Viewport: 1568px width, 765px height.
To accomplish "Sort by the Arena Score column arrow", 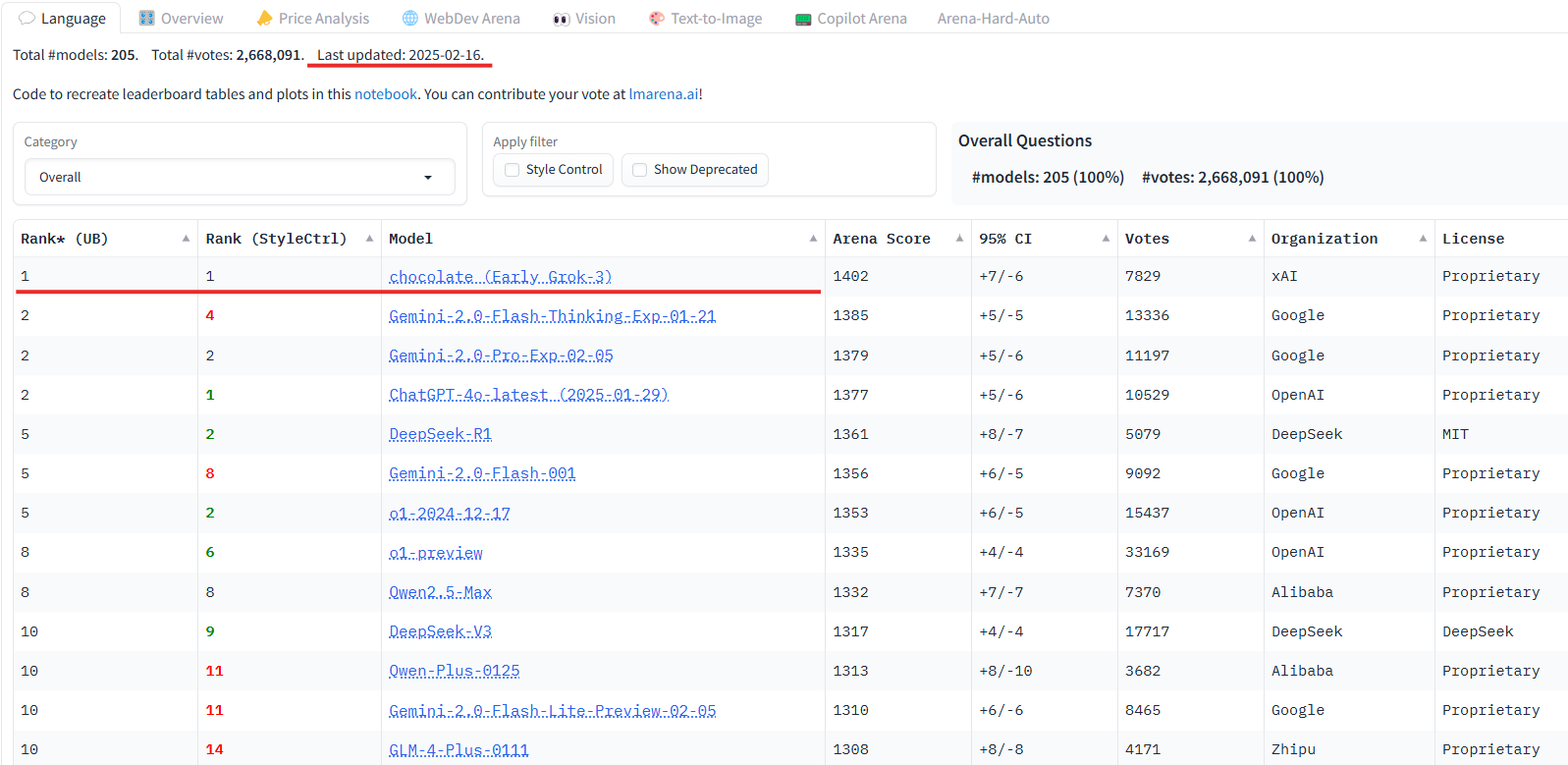I will coord(959,239).
